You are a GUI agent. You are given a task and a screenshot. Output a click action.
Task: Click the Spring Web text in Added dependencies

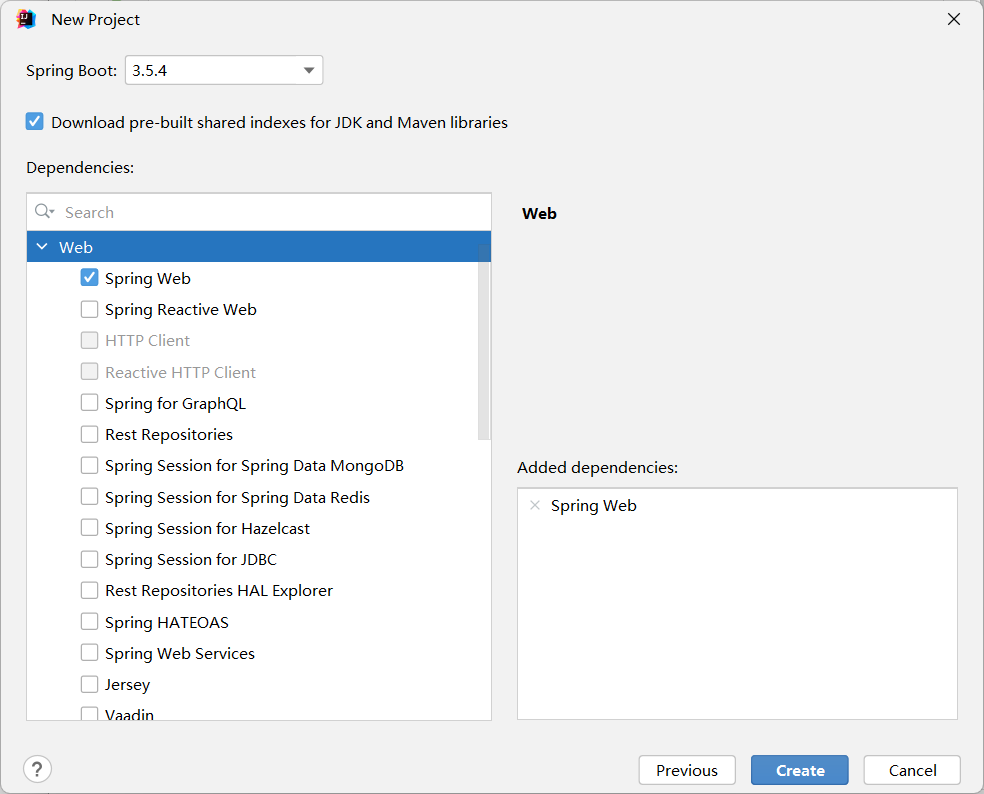coord(594,506)
